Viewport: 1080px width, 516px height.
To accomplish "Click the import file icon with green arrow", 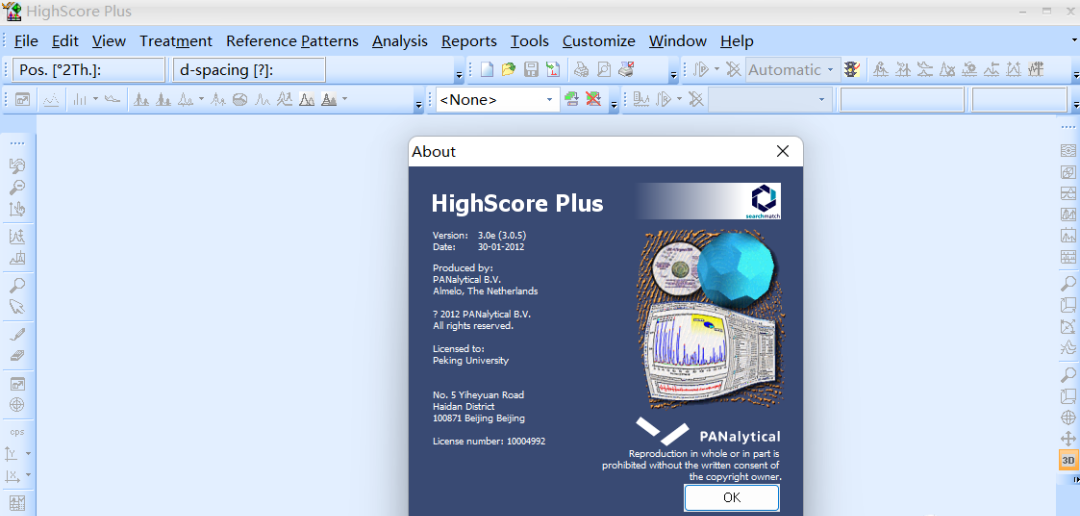I will click(x=552, y=70).
